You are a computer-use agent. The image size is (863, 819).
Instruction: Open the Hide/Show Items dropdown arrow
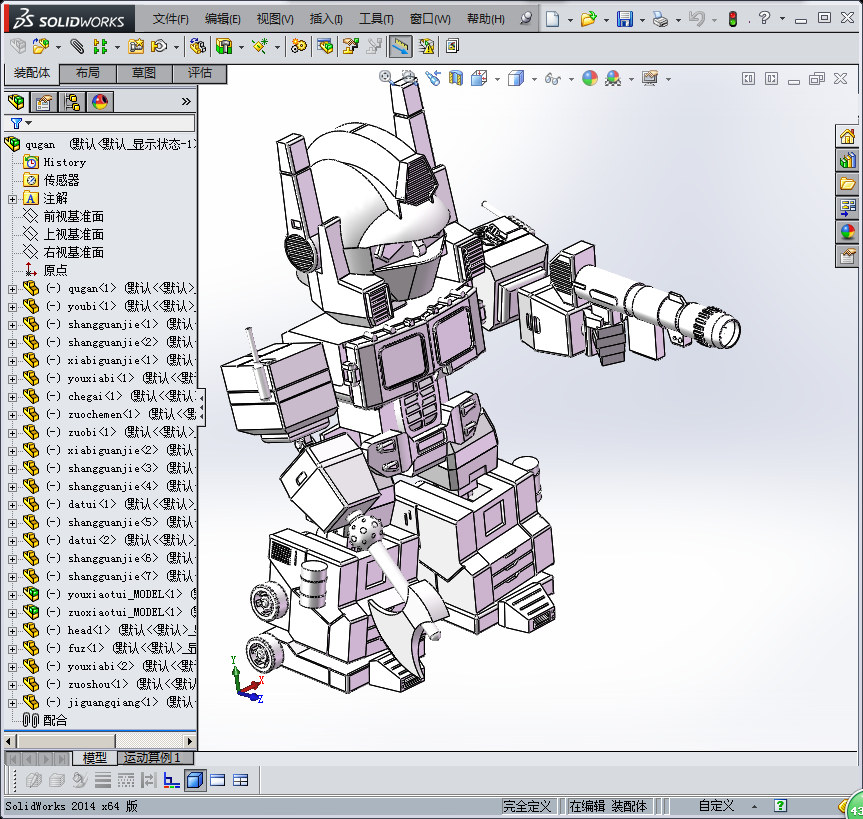click(571, 79)
